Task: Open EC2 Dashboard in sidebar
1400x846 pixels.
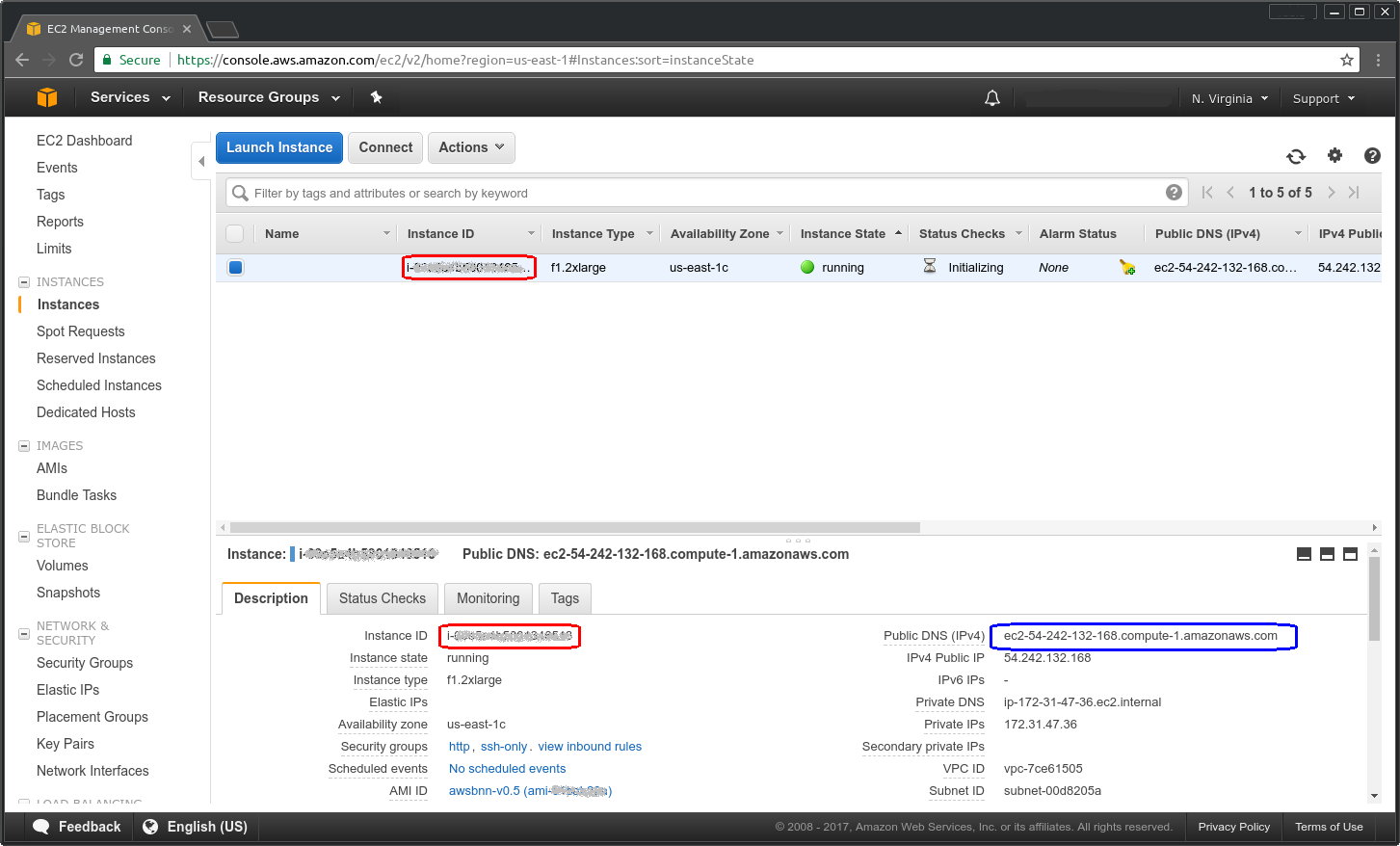Action: pyautogui.click(x=84, y=141)
